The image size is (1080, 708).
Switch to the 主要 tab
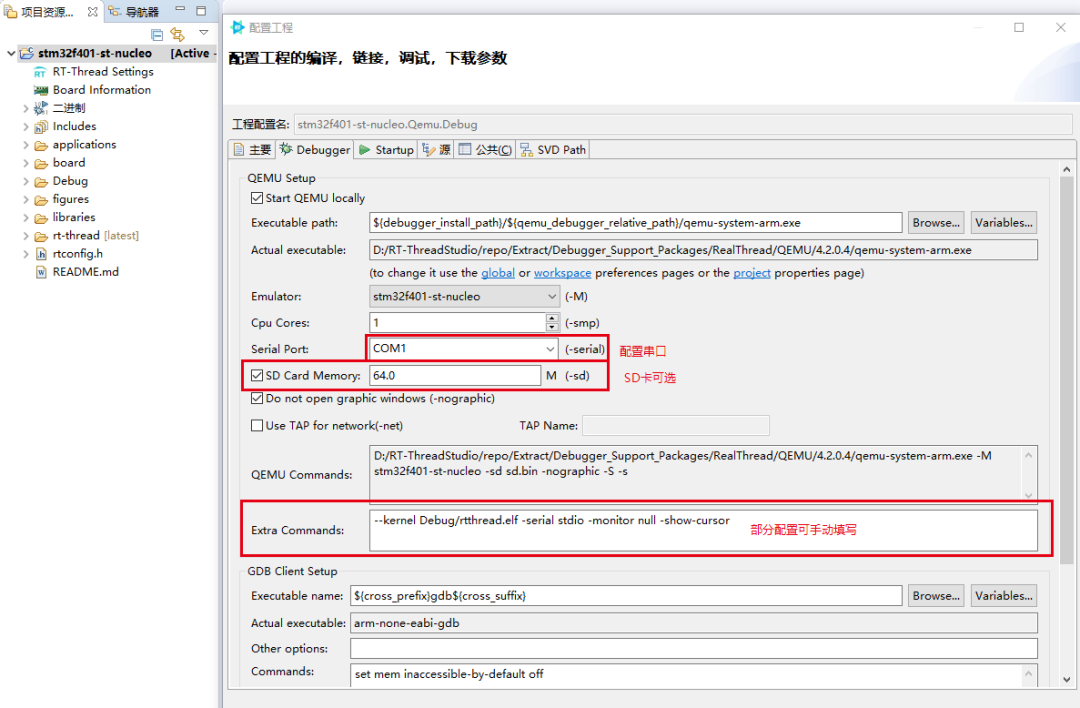[252, 149]
